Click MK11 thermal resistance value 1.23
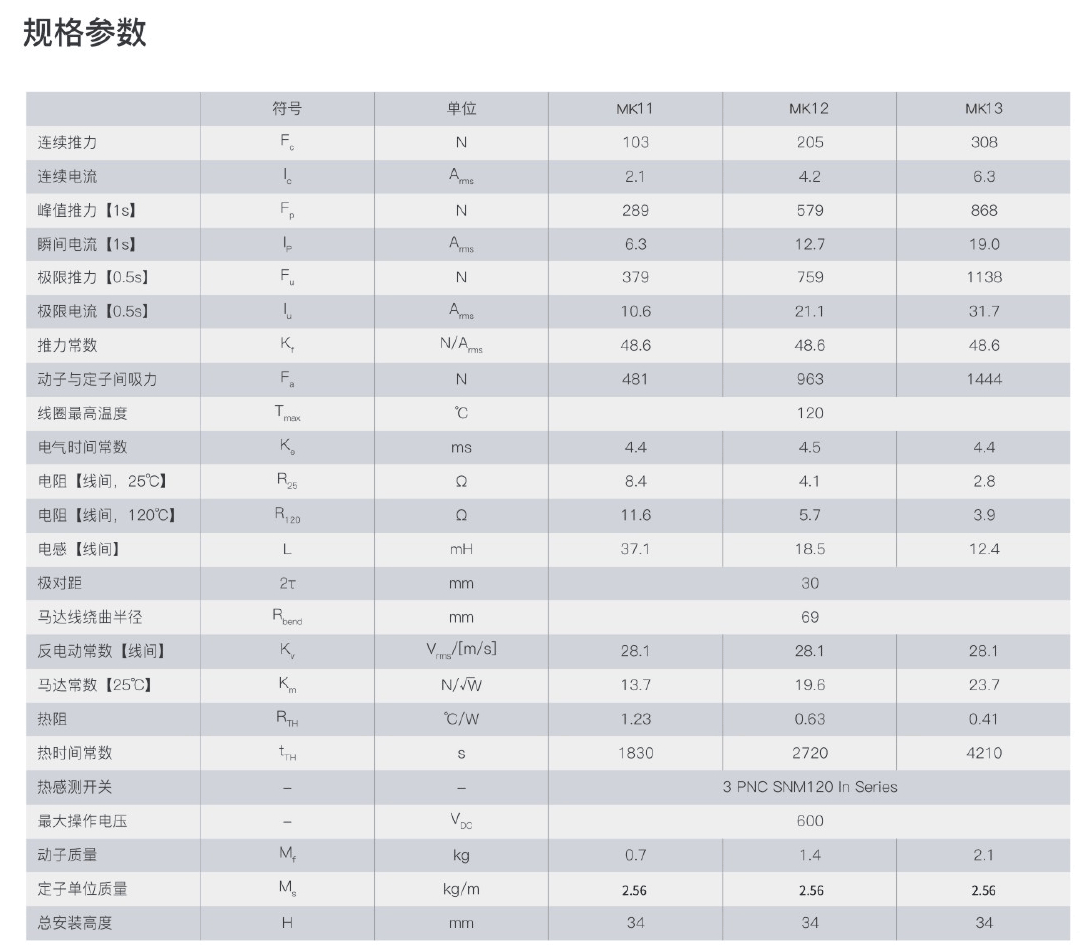This screenshot has width=1083, height=949. coord(635,719)
